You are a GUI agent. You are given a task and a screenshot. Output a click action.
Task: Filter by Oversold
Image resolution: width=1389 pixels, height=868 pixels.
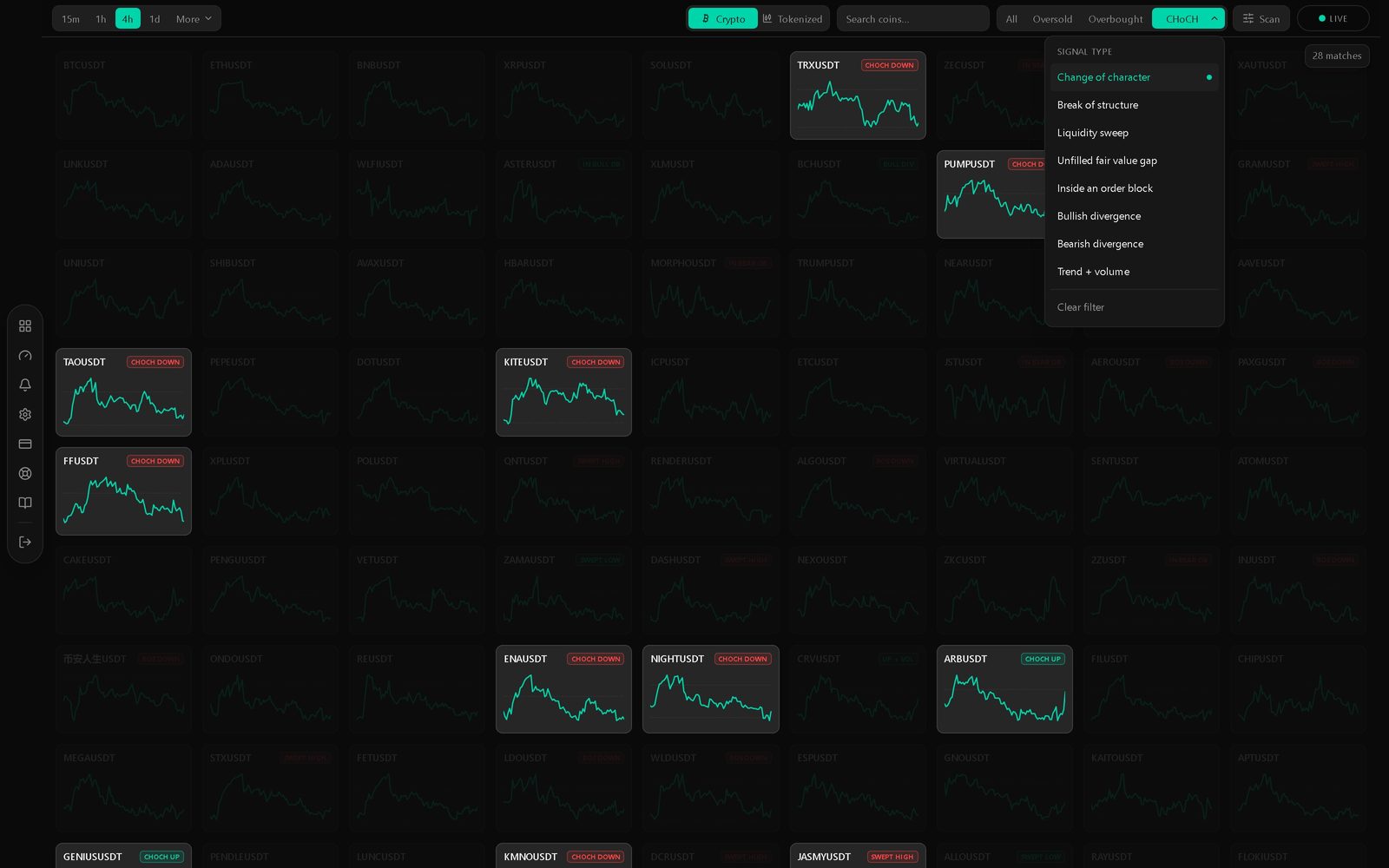click(1052, 18)
